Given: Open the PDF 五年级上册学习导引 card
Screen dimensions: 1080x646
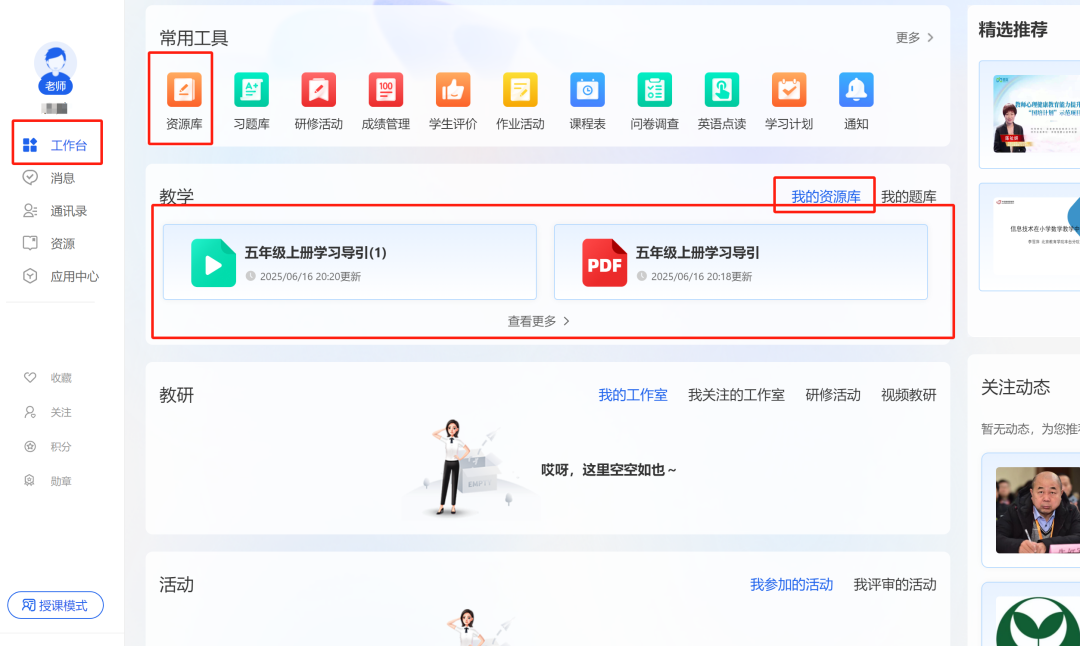Looking at the screenshot, I should click(x=741, y=262).
